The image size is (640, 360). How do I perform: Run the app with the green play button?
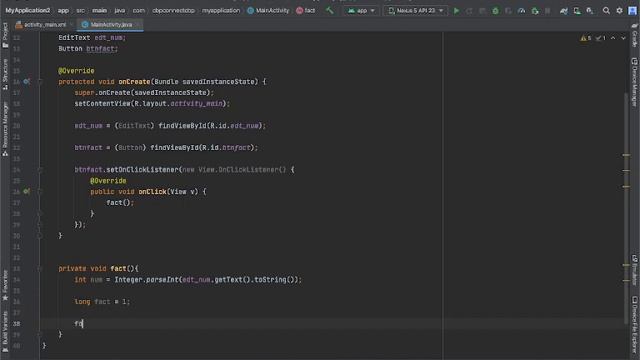click(x=456, y=11)
